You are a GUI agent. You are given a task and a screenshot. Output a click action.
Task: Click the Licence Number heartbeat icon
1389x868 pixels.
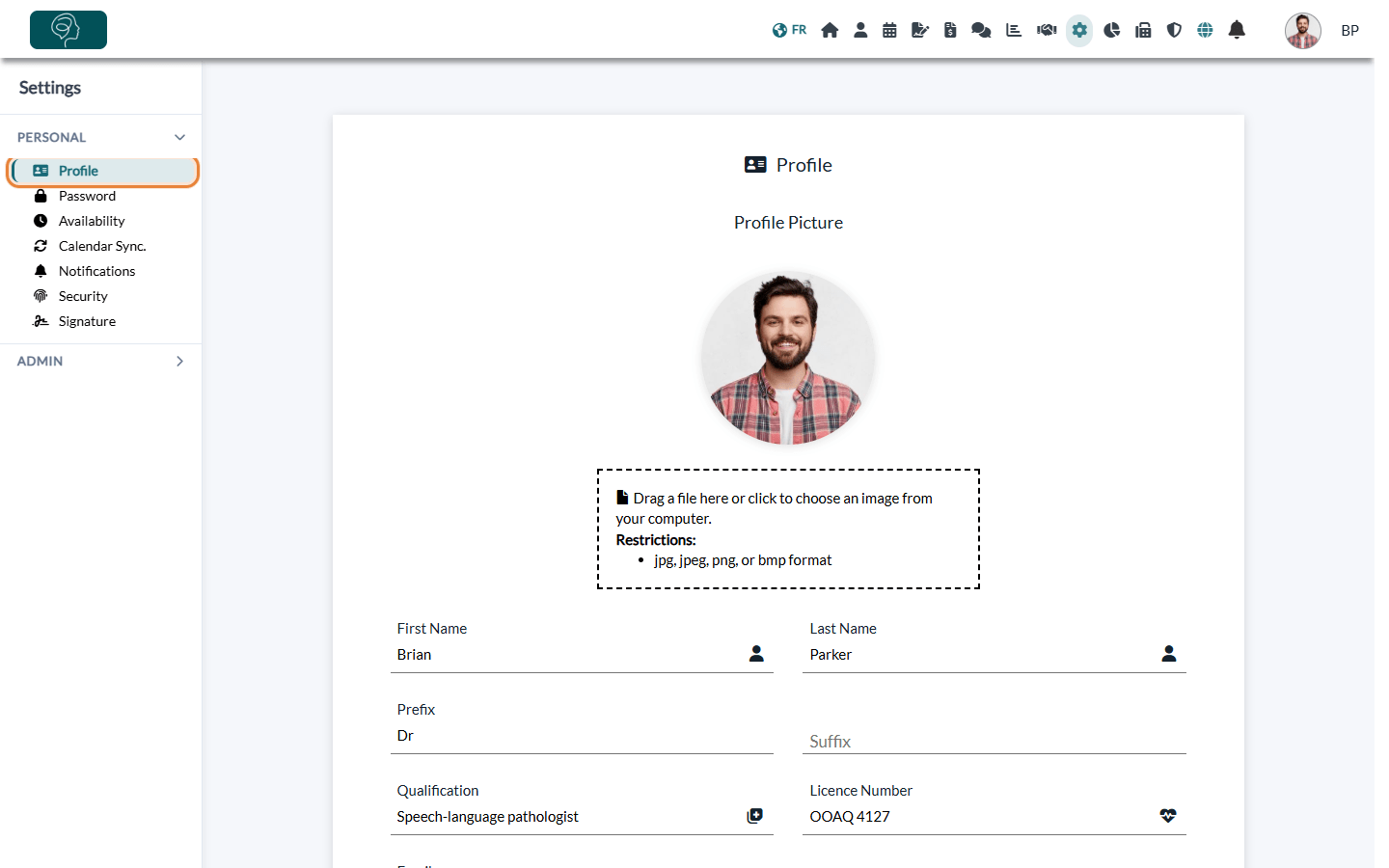[1168, 816]
